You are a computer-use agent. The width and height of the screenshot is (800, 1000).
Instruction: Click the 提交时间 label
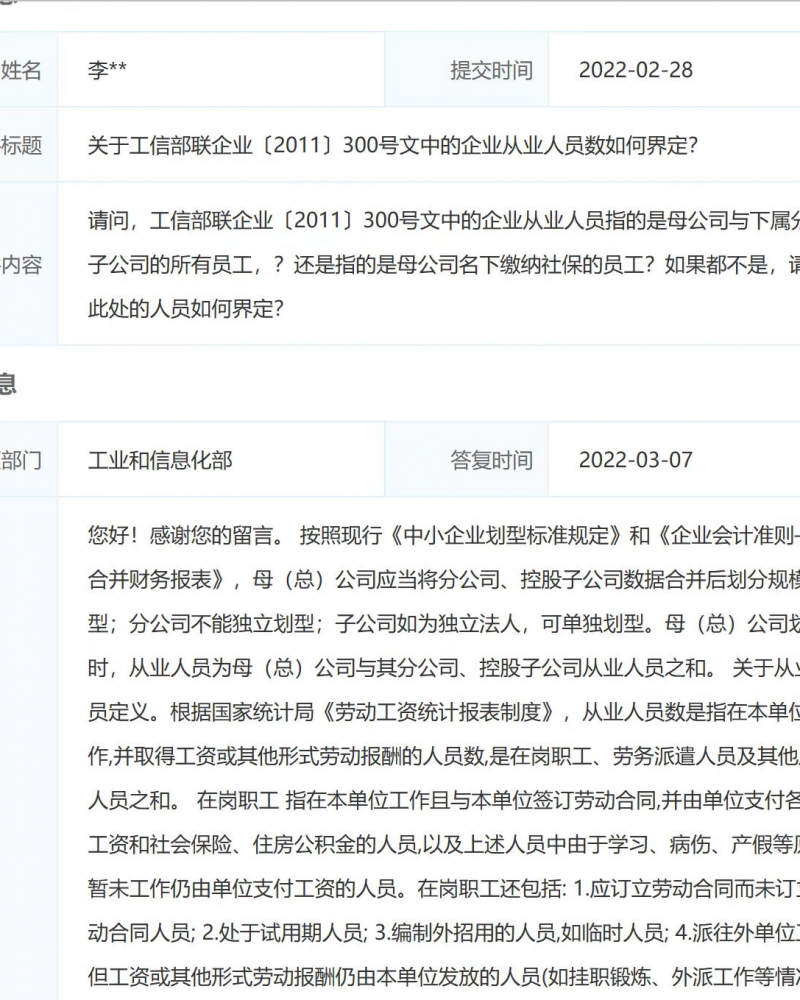click(x=491, y=70)
